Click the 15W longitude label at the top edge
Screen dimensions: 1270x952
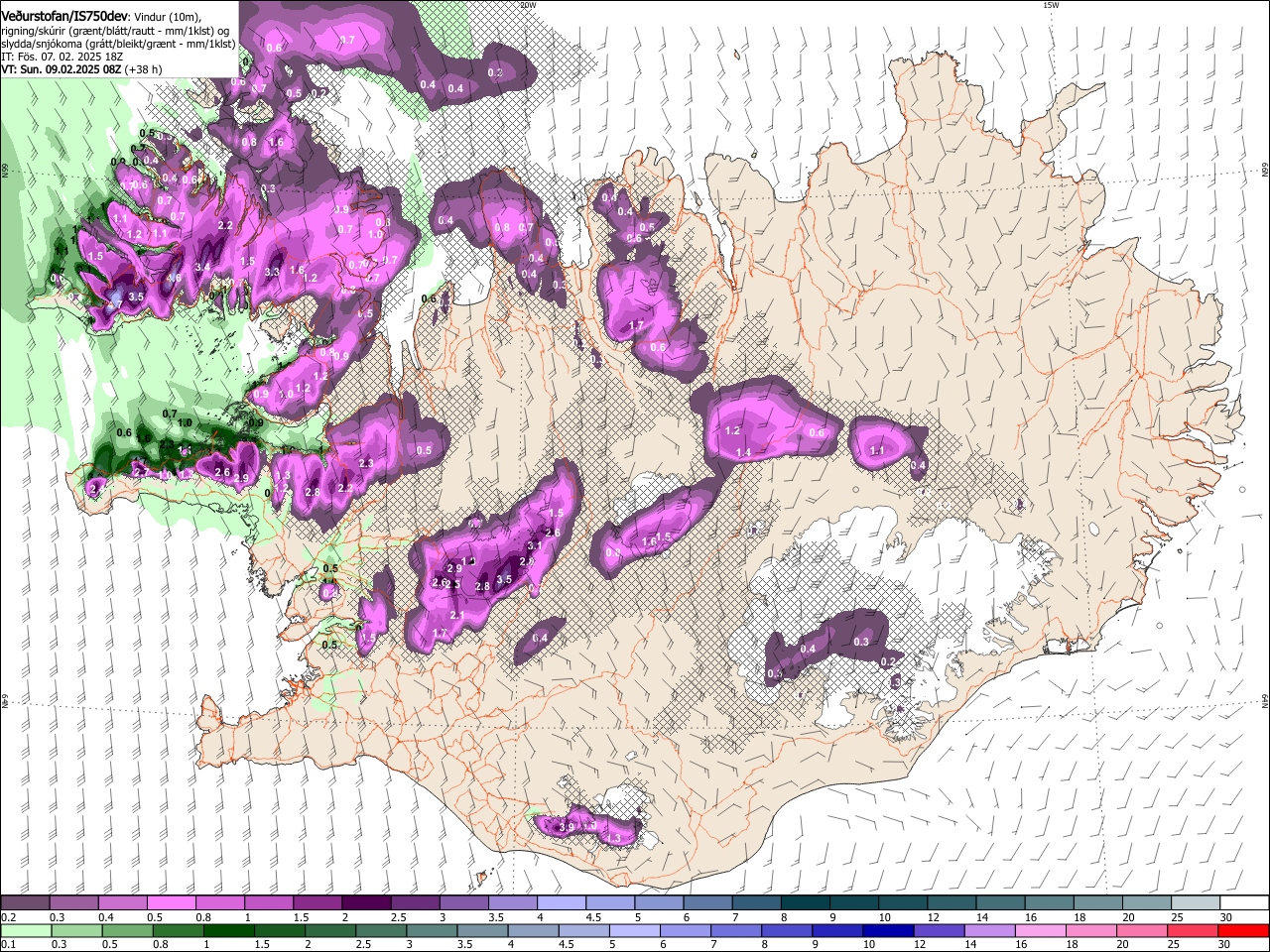tap(1051, 5)
